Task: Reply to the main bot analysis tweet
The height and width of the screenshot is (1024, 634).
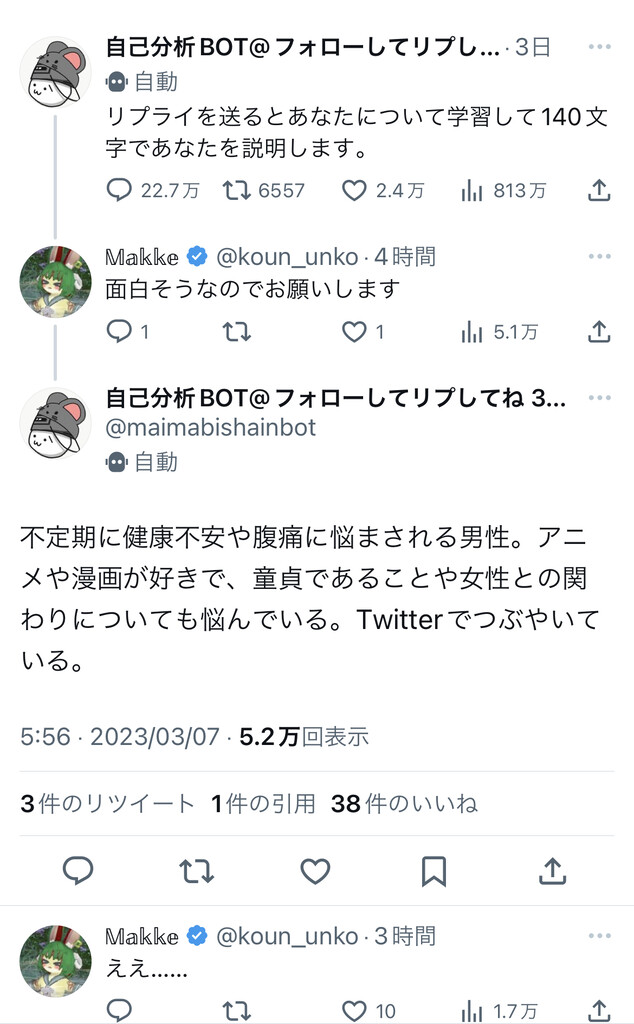Action: coord(78,871)
